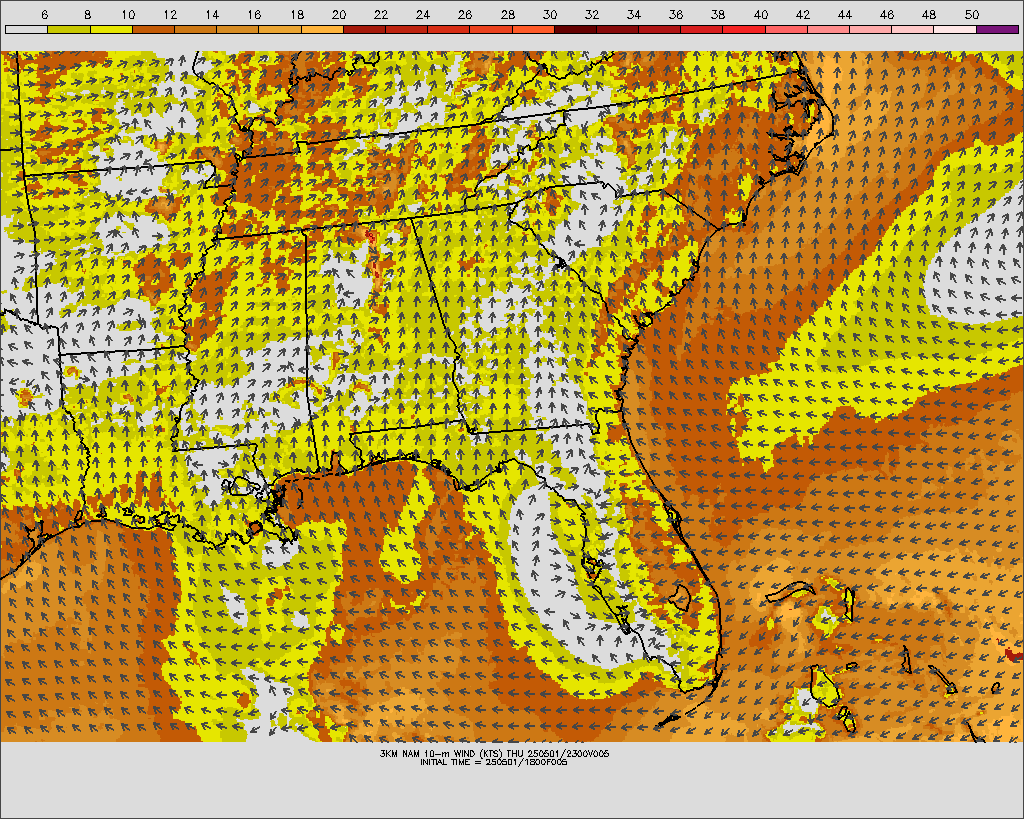Click the legend label "8"
This screenshot has width=1024, height=819.
88,14
